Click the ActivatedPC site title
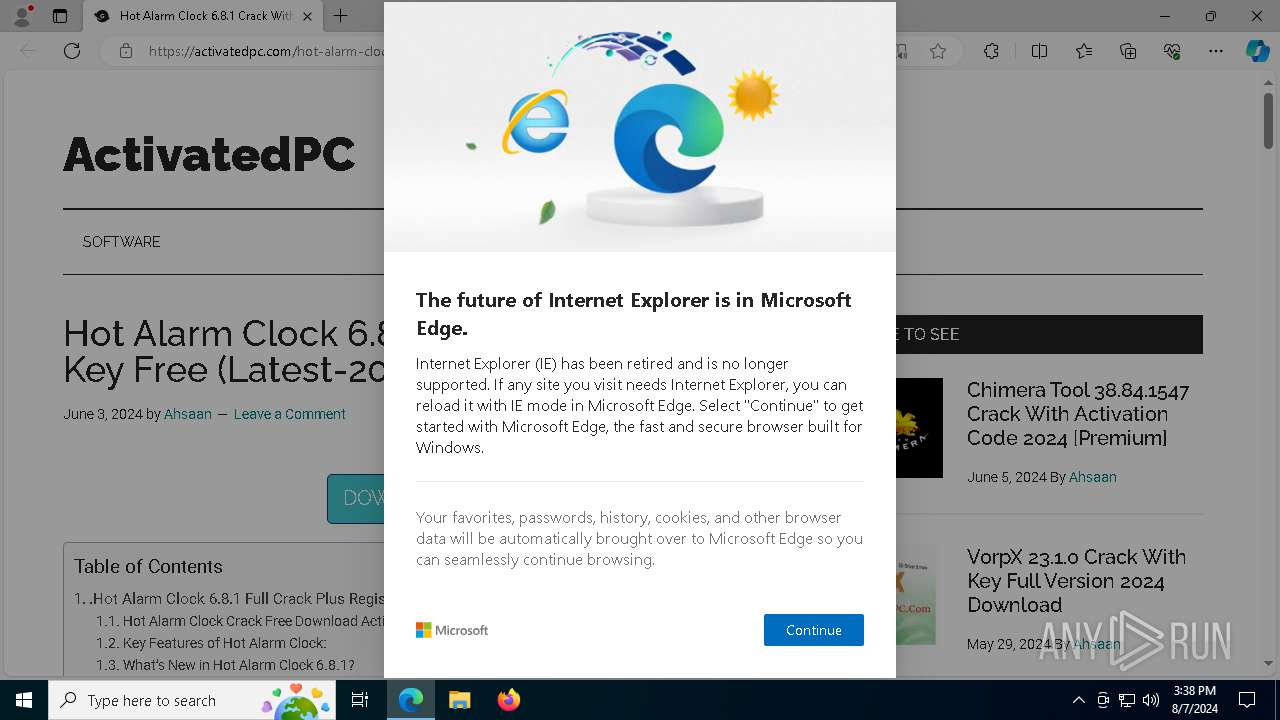This screenshot has height=720, width=1280. point(209,154)
